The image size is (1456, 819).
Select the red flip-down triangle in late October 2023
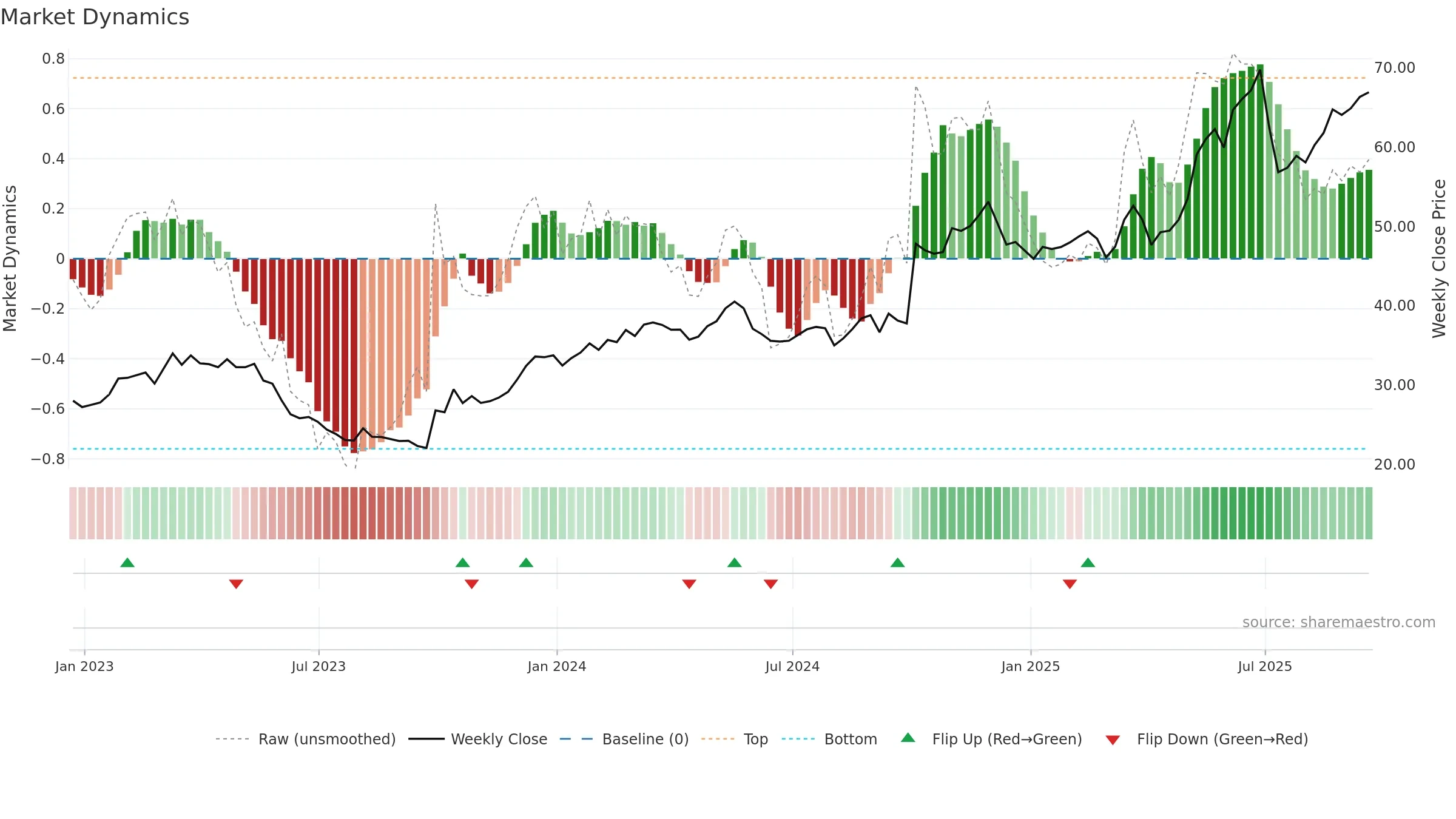point(471,584)
